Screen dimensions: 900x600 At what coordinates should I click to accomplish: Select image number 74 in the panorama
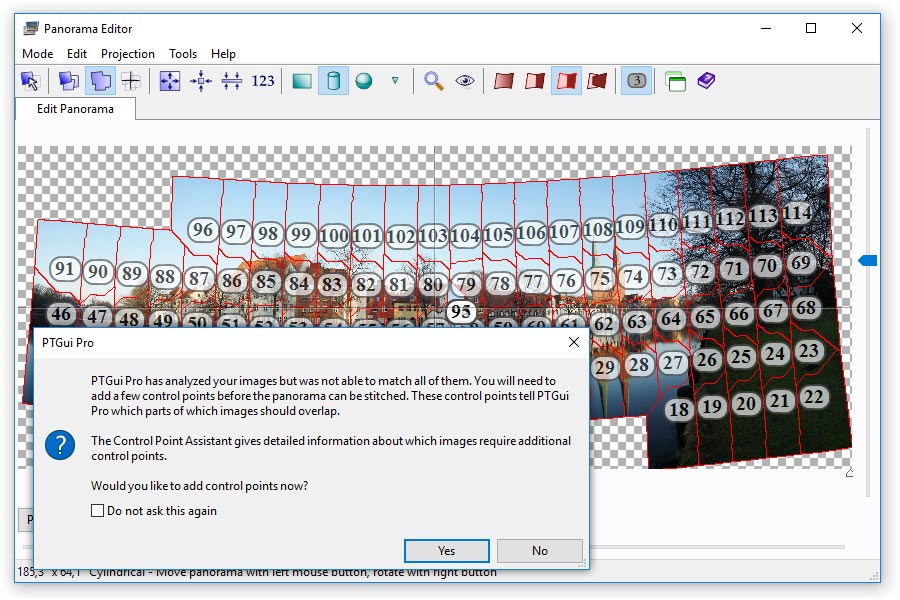[x=633, y=276]
